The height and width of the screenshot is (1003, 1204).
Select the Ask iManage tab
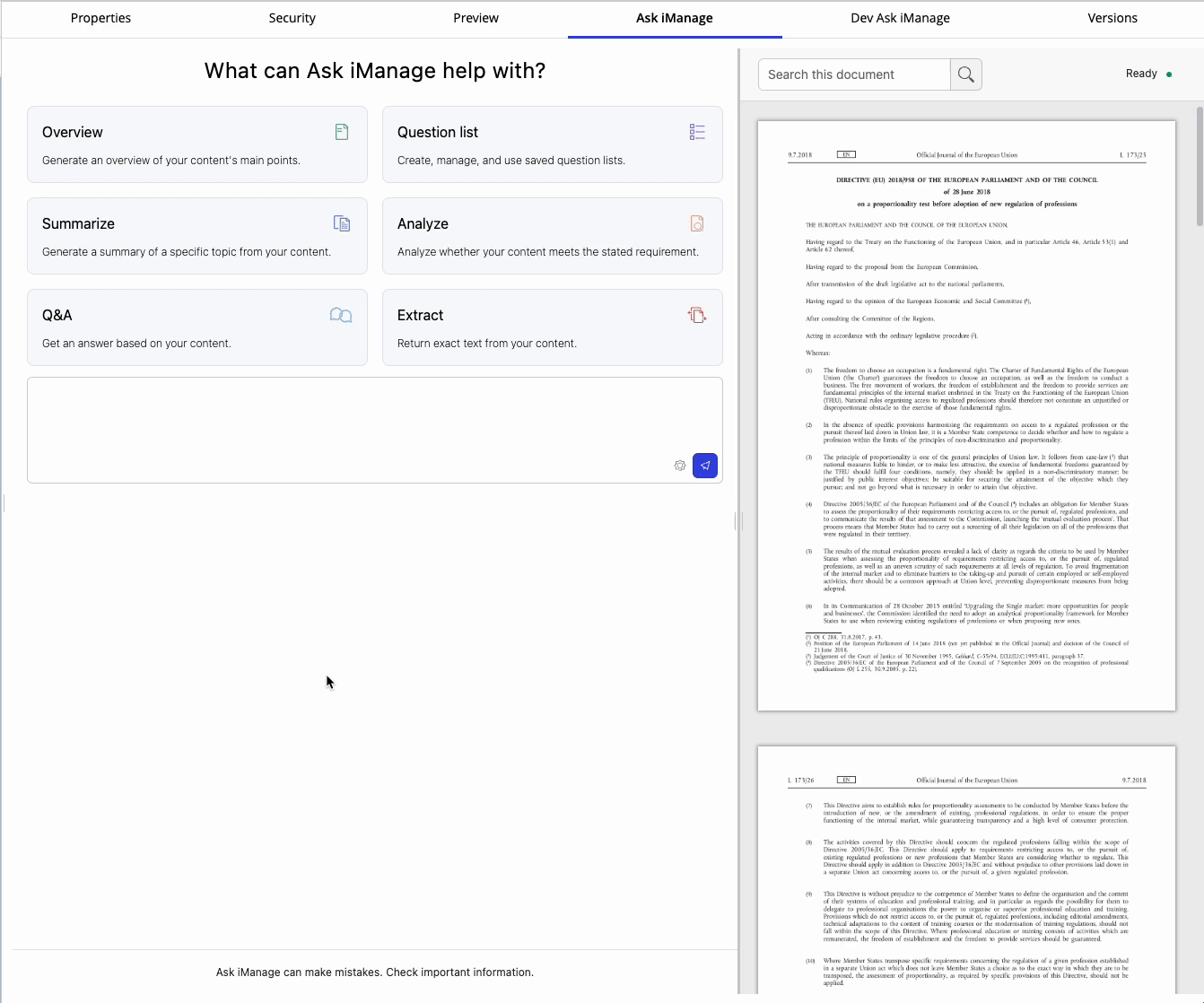tap(674, 18)
